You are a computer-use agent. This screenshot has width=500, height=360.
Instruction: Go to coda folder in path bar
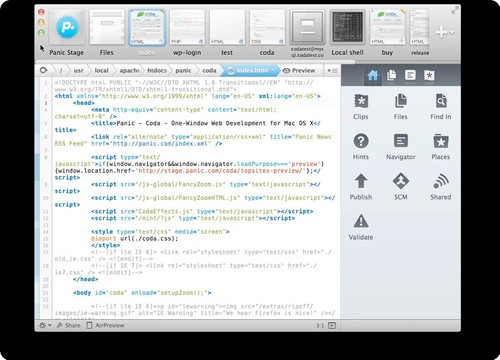click(x=209, y=70)
